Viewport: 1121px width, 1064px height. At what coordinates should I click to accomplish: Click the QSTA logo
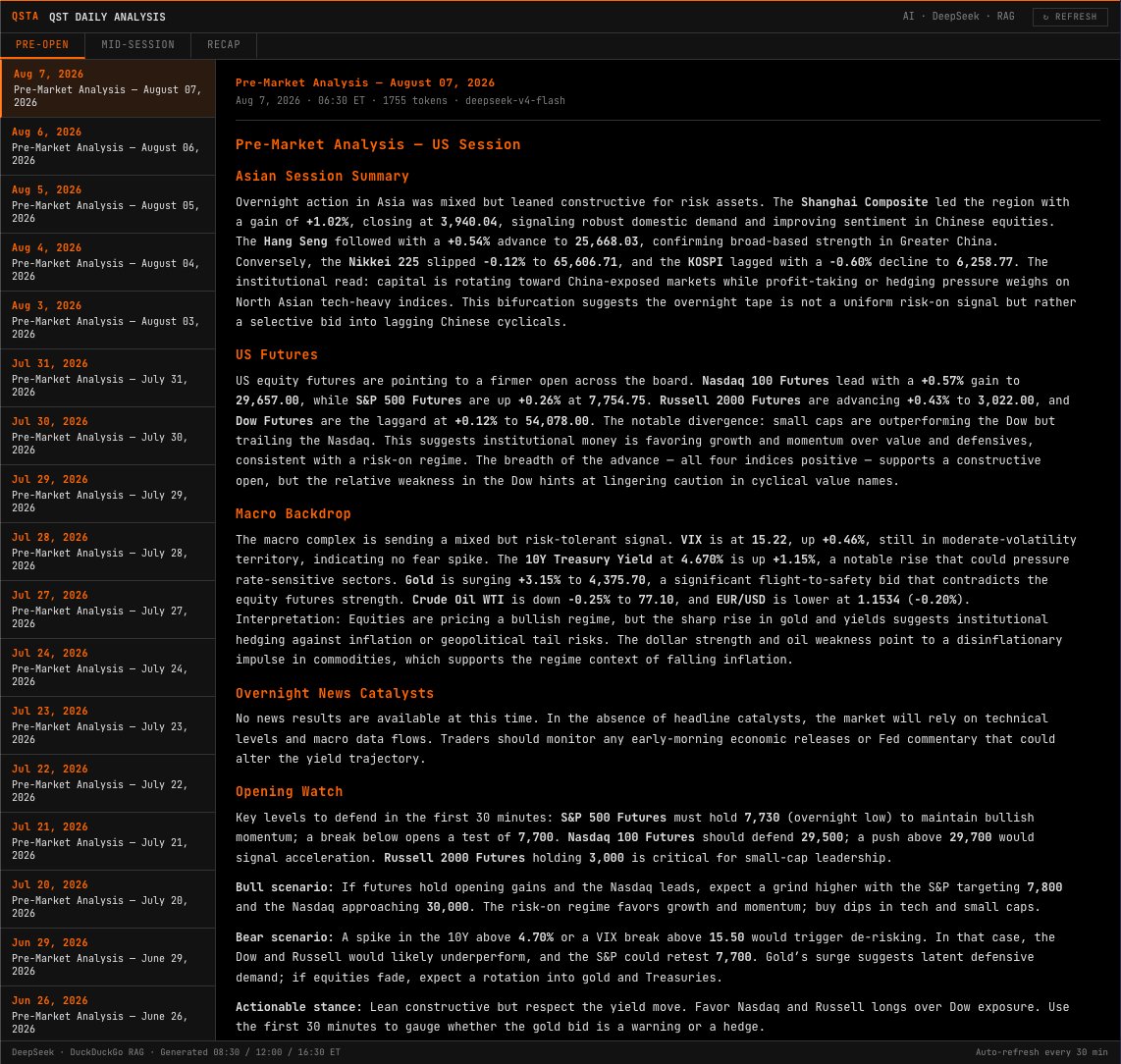click(x=25, y=17)
